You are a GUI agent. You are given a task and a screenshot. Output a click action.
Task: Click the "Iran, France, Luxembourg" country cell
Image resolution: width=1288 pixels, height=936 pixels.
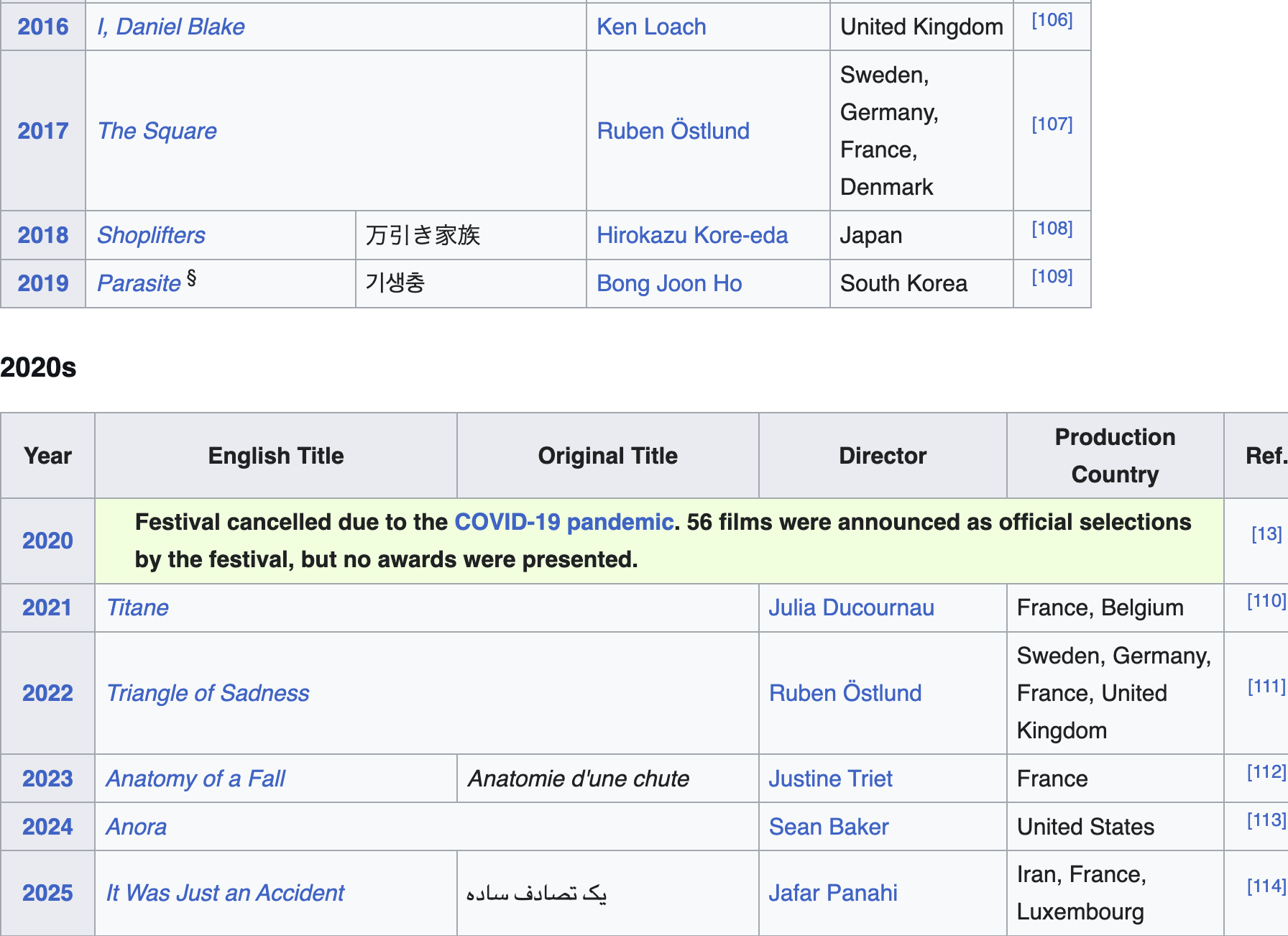(1115, 893)
